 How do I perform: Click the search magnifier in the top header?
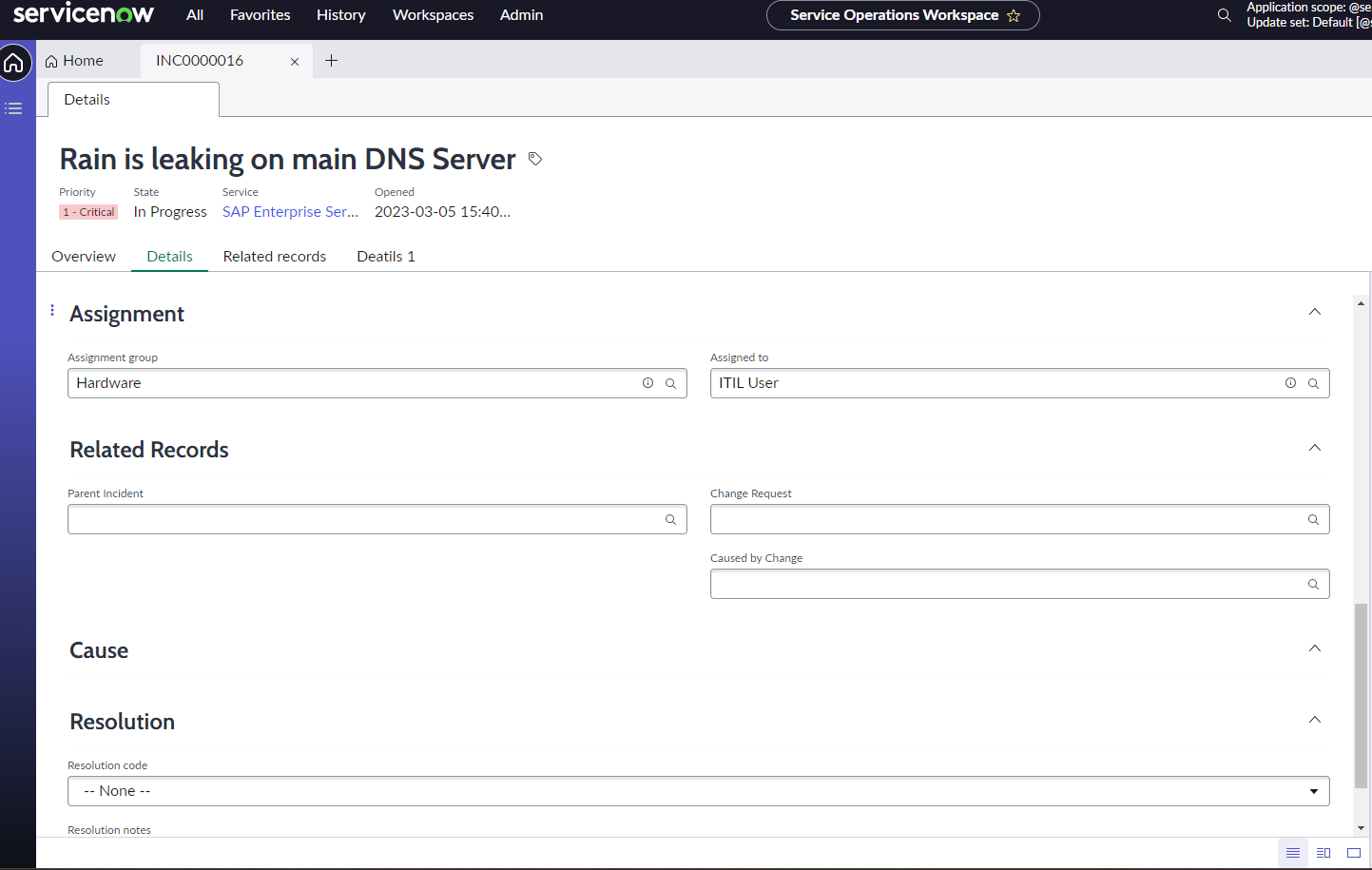1224,15
